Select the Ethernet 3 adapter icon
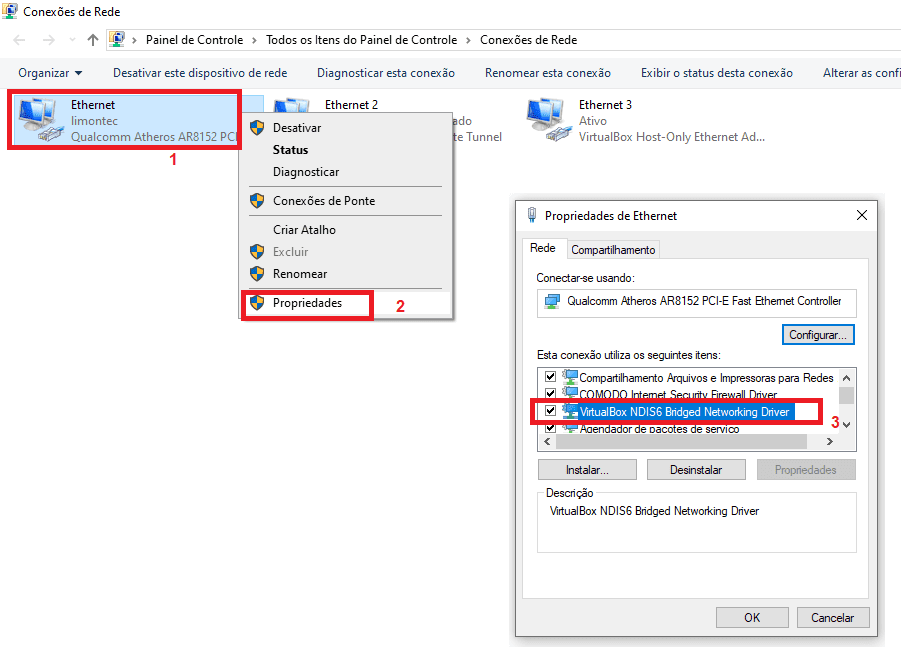Viewport: 901px width, 655px height. click(x=548, y=120)
